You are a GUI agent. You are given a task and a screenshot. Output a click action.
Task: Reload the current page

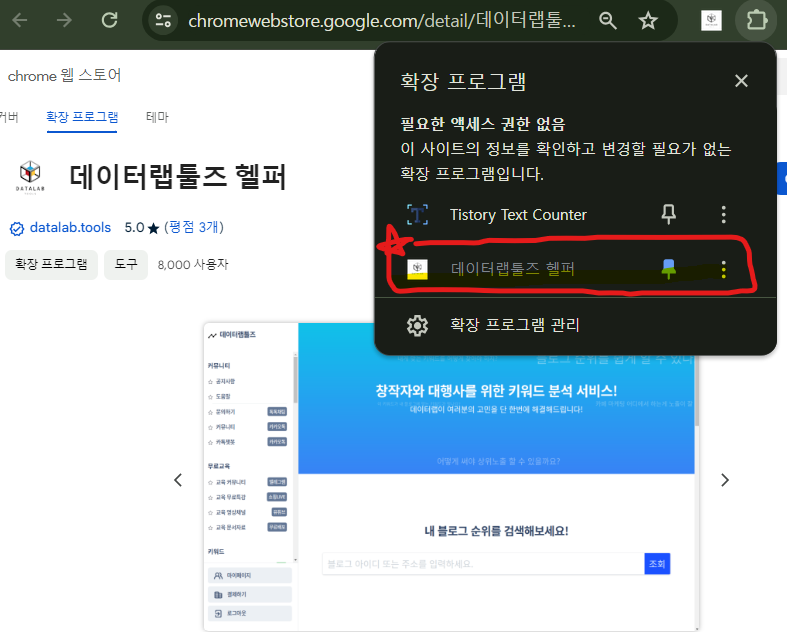[109, 21]
